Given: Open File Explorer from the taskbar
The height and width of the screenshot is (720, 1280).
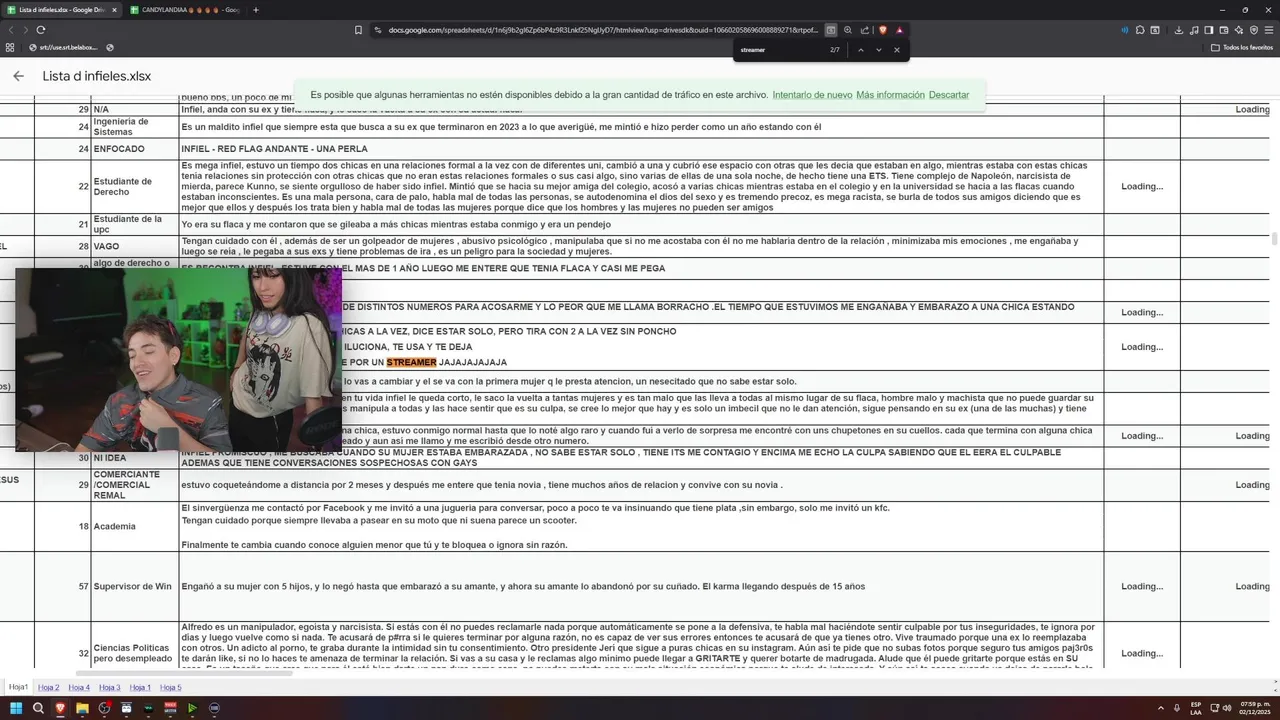Looking at the screenshot, I should point(82,708).
